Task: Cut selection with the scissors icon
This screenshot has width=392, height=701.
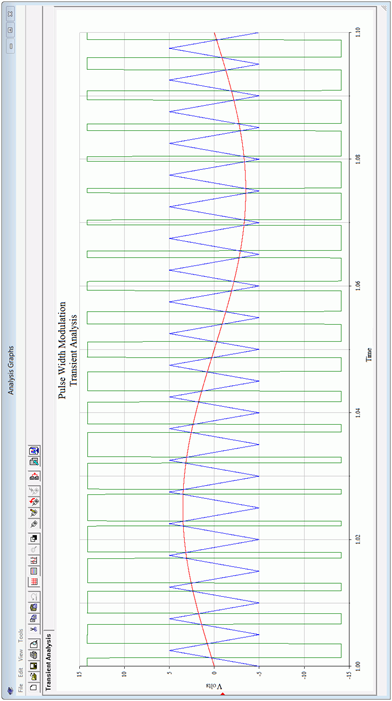Action: pos(34,629)
